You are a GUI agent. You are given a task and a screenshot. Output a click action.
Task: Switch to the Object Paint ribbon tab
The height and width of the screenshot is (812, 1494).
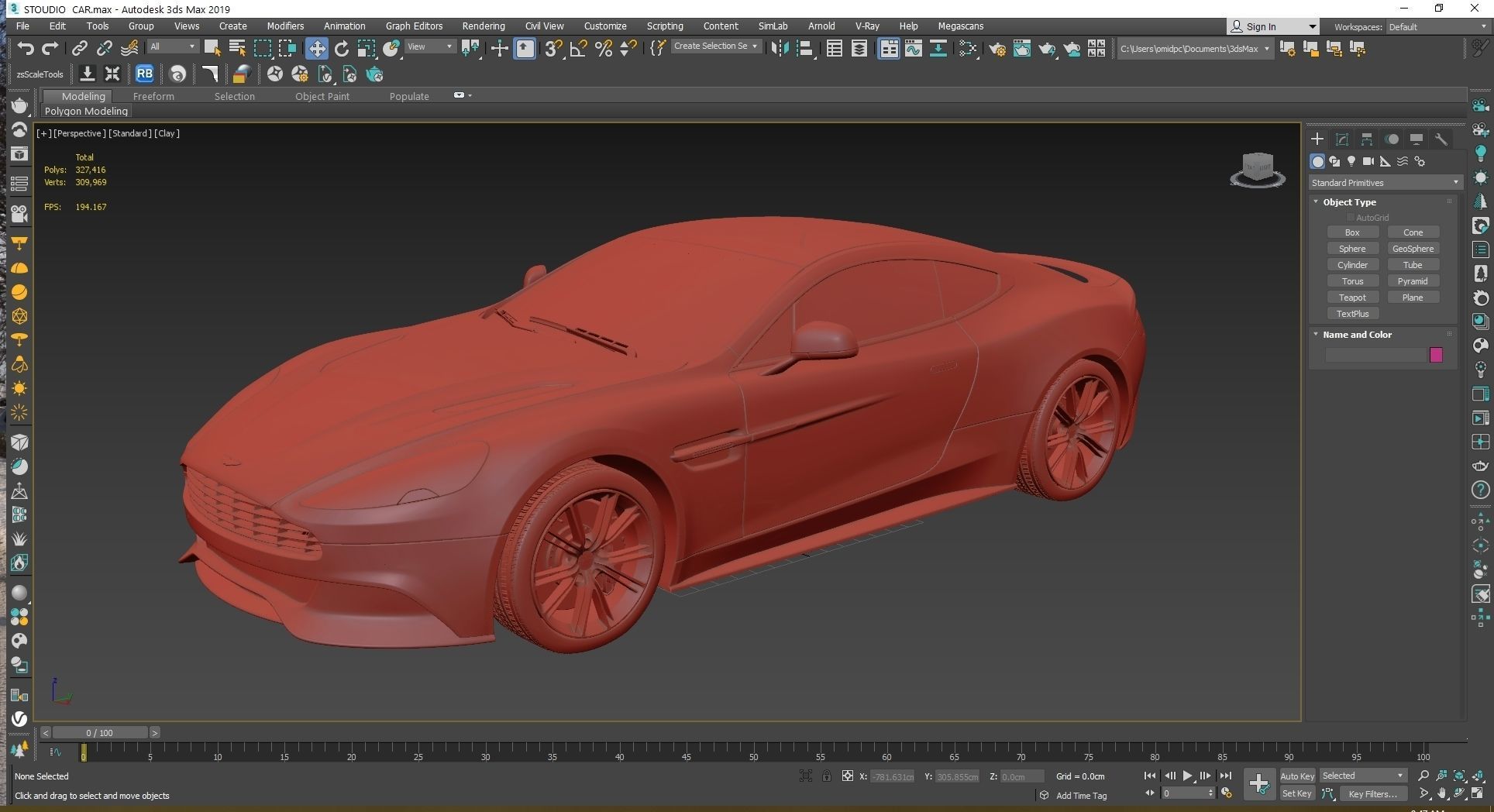click(x=322, y=96)
